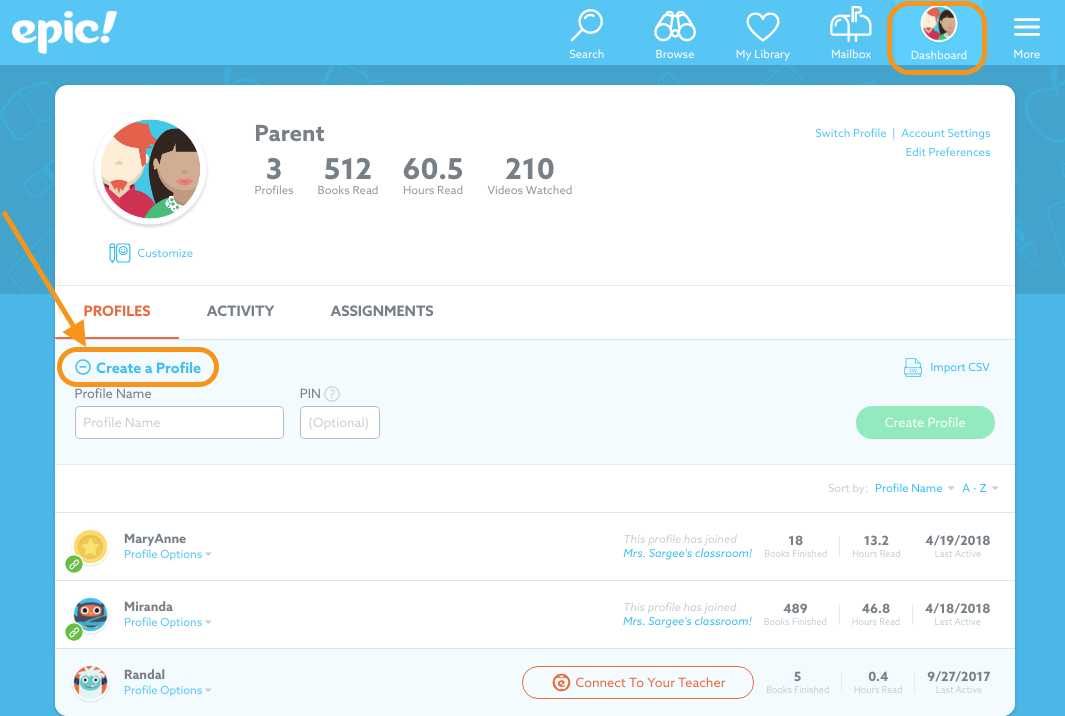This screenshot has width=1065, height=716.
Task: Click Randal's monster avatar
Action: pyautogui.click(x=91, y=683)
